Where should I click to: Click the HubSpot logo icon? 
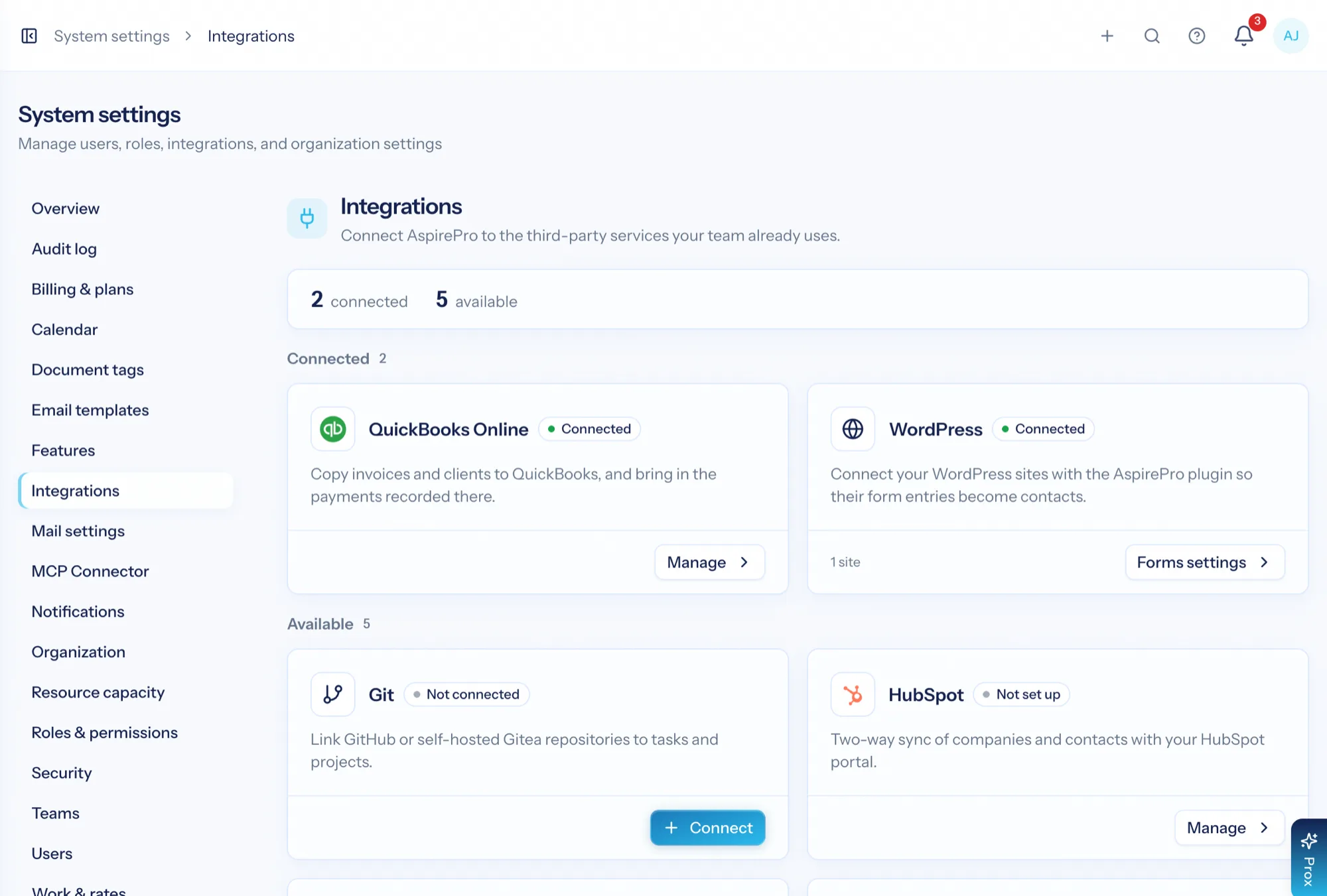853,694
